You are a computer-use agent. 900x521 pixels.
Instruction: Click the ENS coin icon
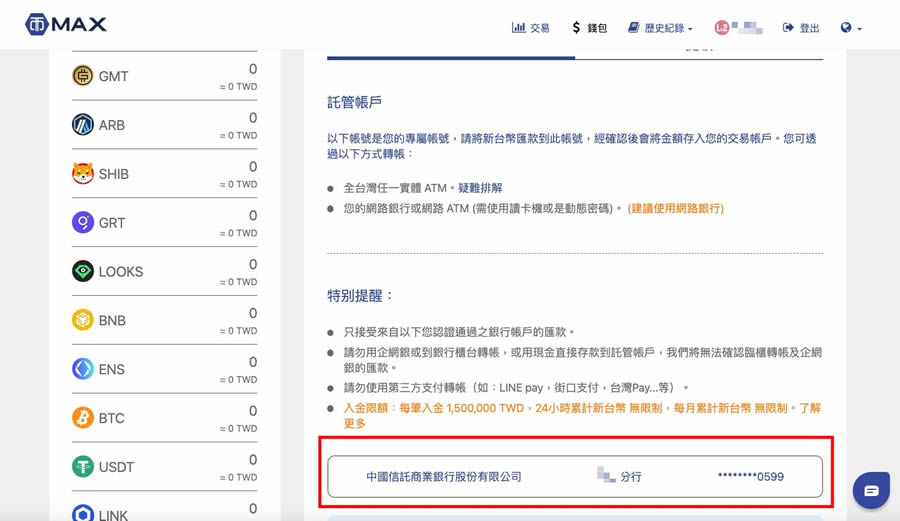click(x=83, y=369)
